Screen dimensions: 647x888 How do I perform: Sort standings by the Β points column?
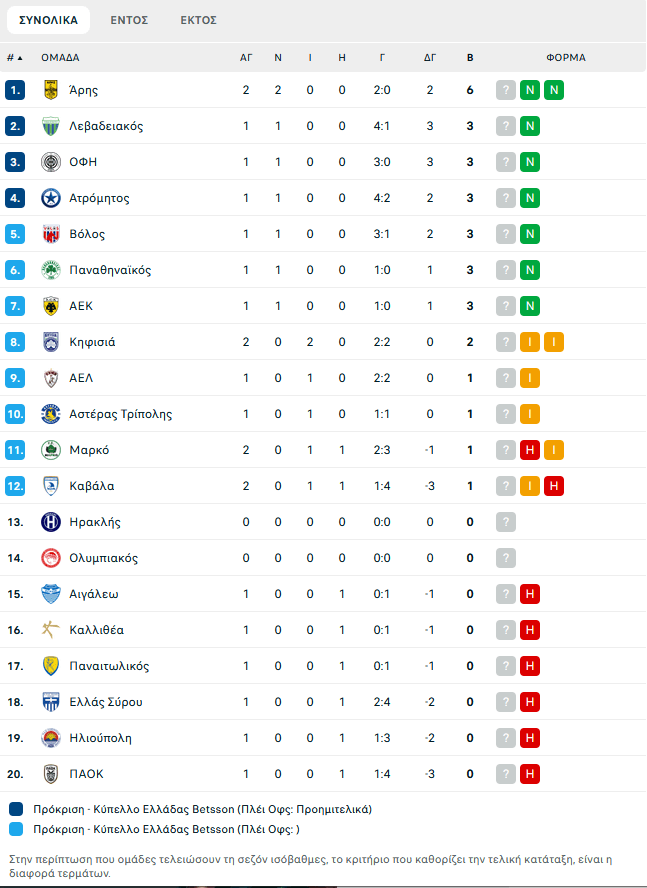click(470, 58)
